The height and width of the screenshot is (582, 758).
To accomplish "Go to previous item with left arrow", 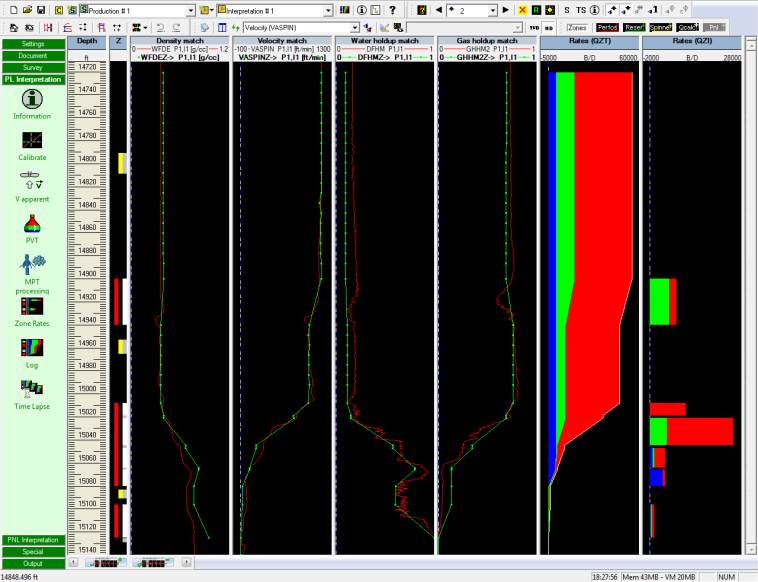I will click(x=439, y=10).
